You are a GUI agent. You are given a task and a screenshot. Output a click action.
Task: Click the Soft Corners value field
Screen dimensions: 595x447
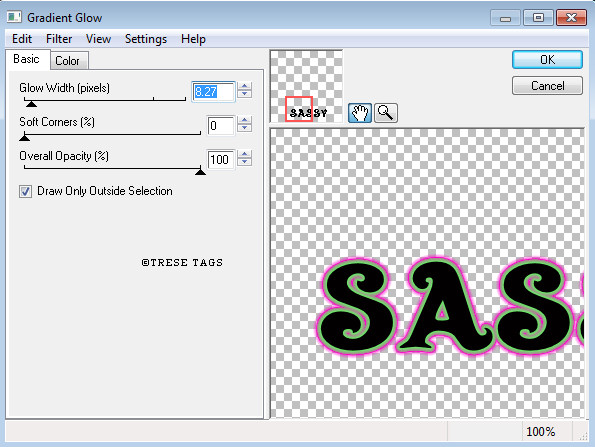coord(221,126)
